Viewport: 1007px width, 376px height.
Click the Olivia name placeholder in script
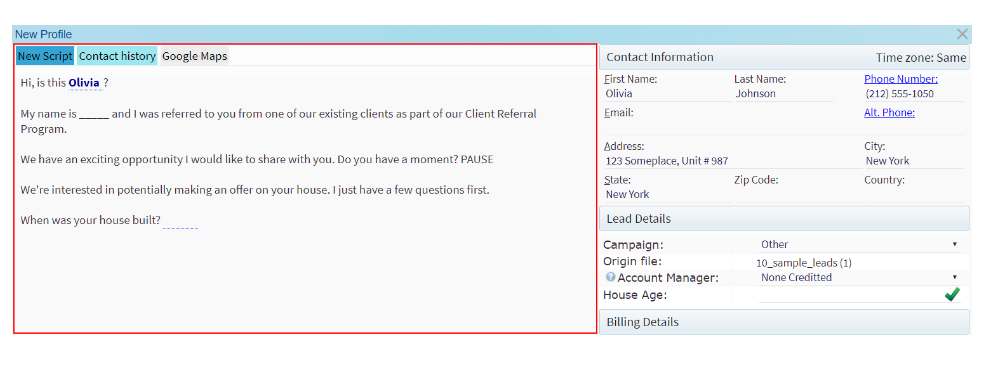[x=84, y=84]
